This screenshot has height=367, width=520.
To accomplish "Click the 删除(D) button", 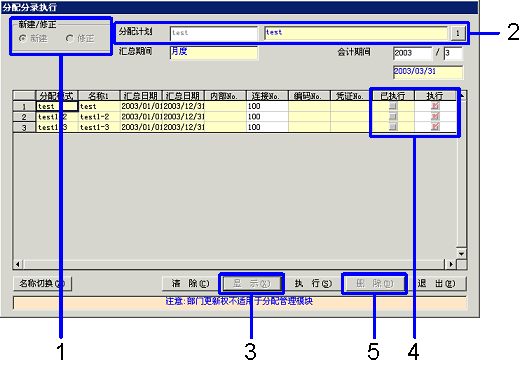I will (x=375, y=284).
